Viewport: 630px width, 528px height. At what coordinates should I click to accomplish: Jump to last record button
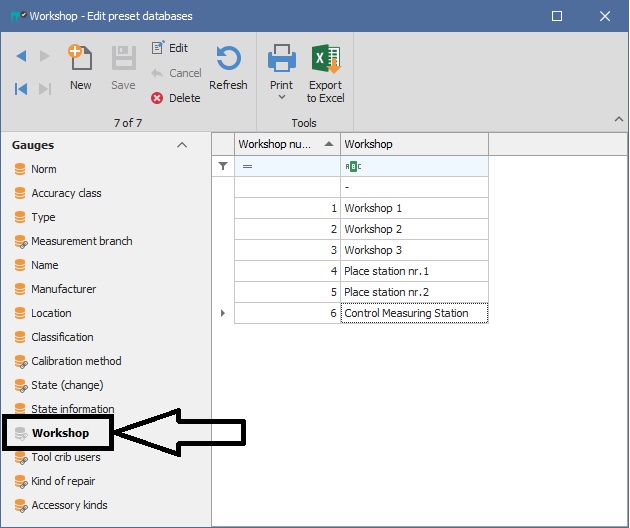pyautogui.click(x=45, y=89)
